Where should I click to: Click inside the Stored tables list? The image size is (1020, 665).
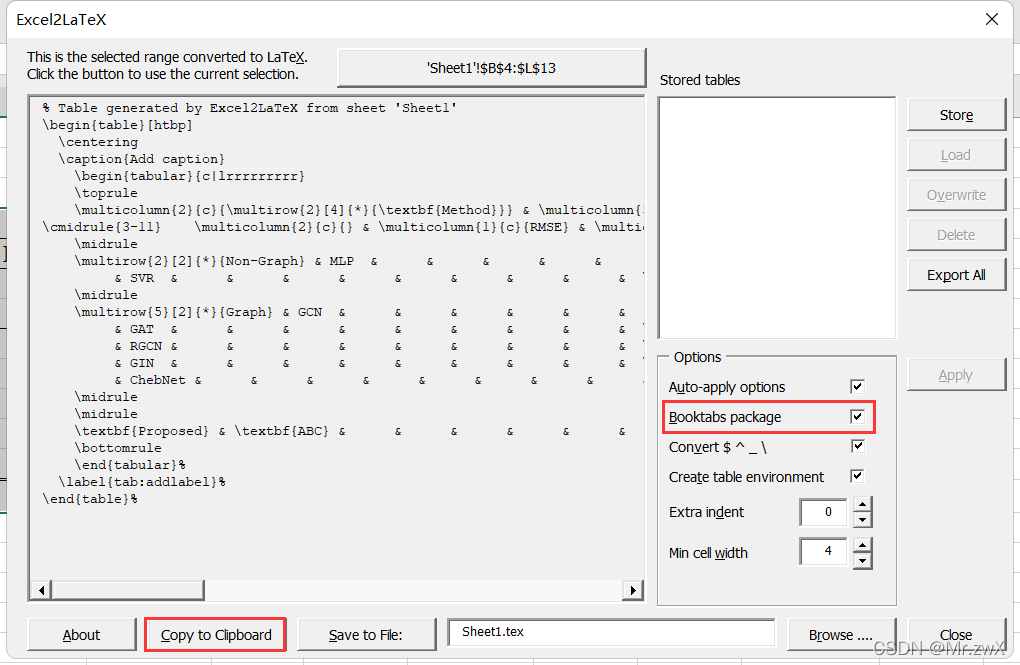tap(777, 218)
